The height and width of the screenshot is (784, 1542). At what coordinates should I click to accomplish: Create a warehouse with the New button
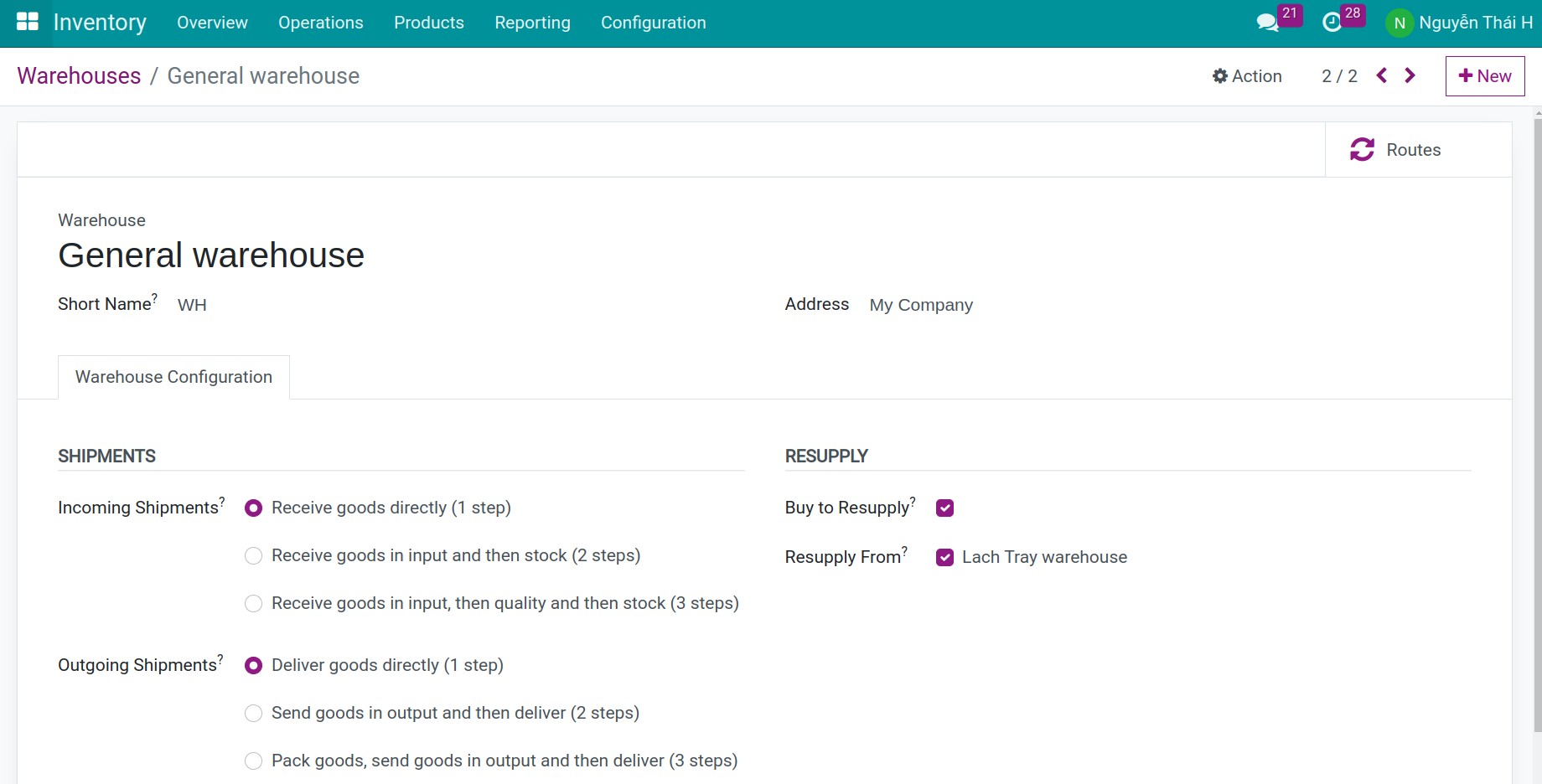[x=1485, y=75]
